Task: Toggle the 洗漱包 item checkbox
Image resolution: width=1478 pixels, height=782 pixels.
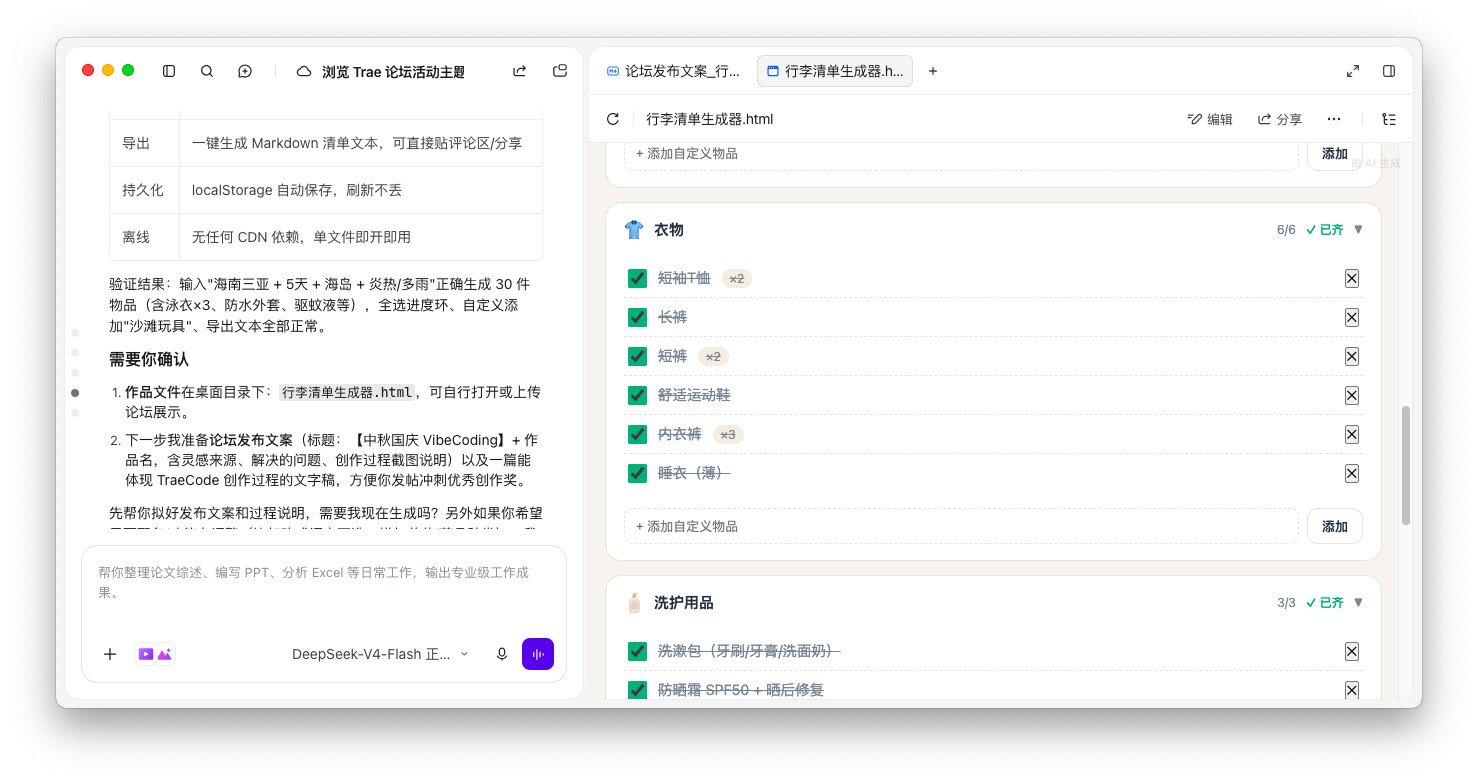Action: [x=637, y=651]
